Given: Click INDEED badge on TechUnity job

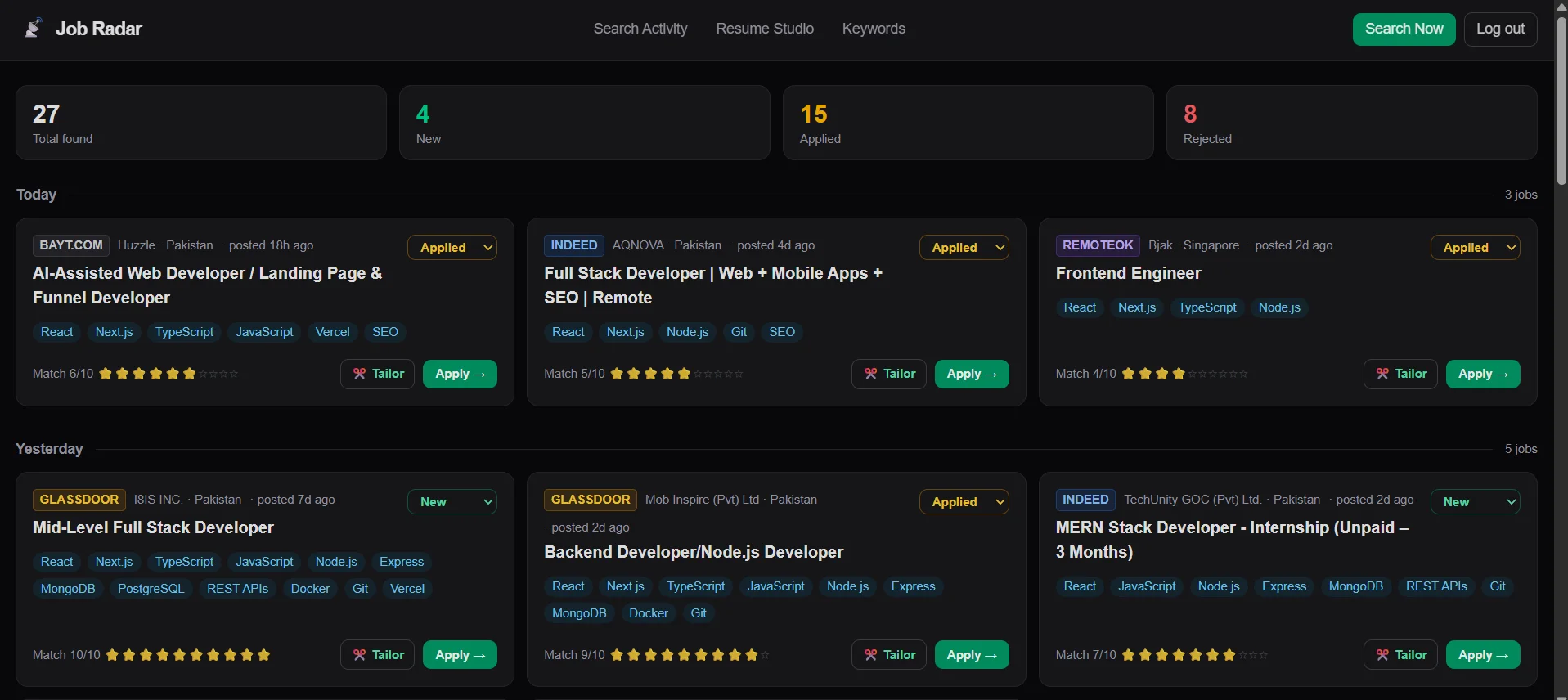Looking at the screenshot, I should [x=1085, y=500].
